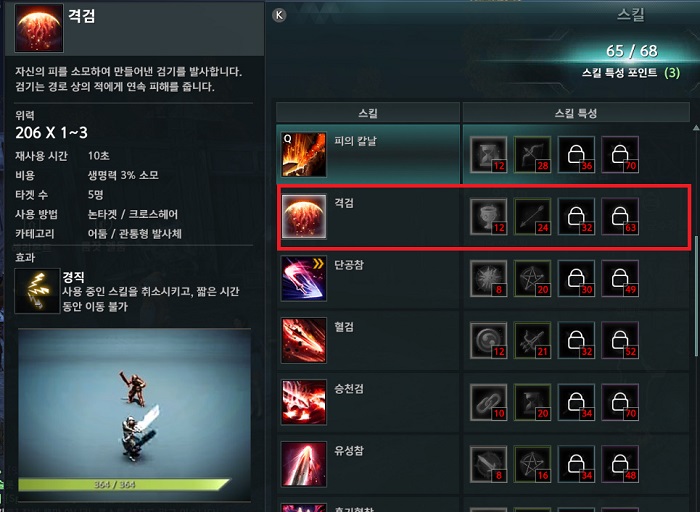Click the 스킬 column header

pyautogui.click(x=368, y=112)
